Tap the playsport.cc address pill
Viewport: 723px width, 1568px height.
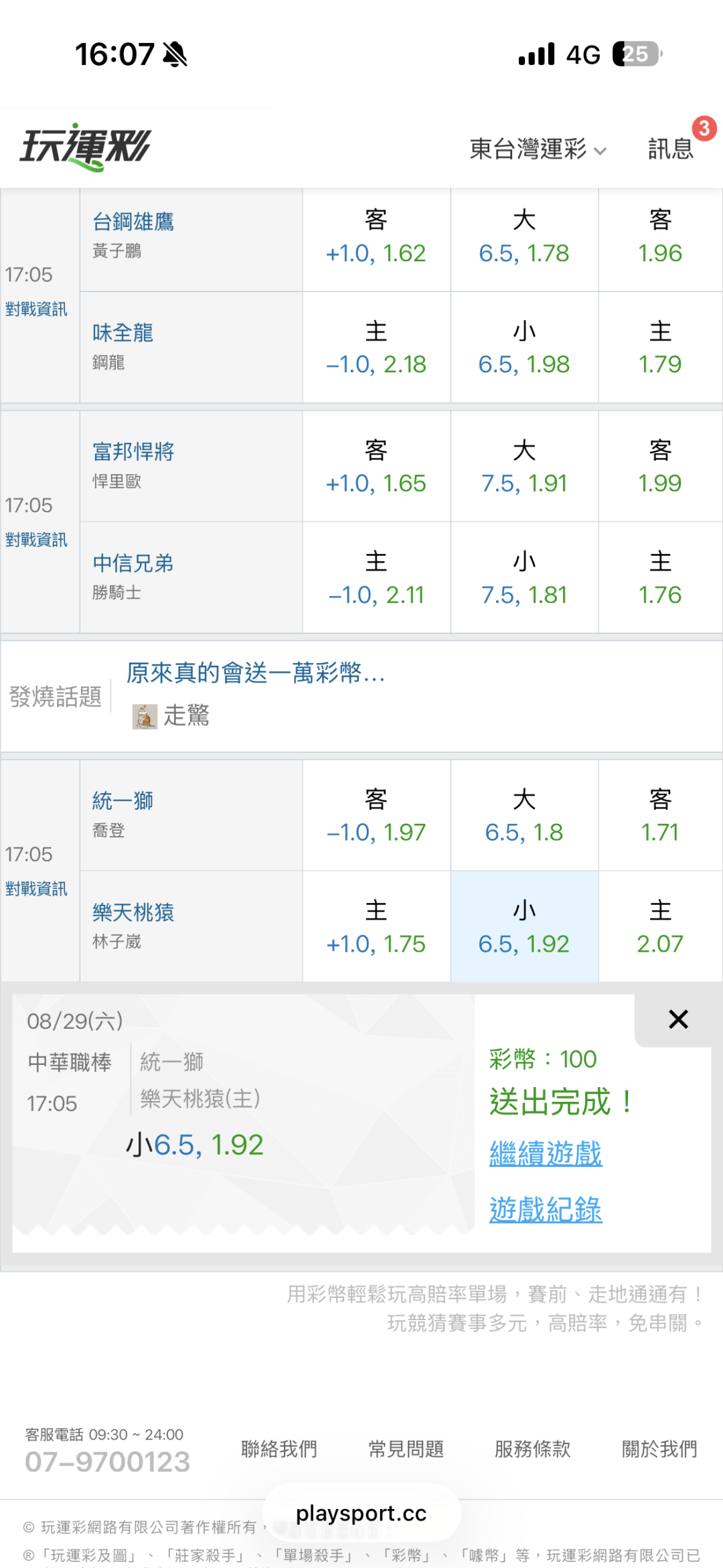pyautogui.click(x=361, y=1513)
